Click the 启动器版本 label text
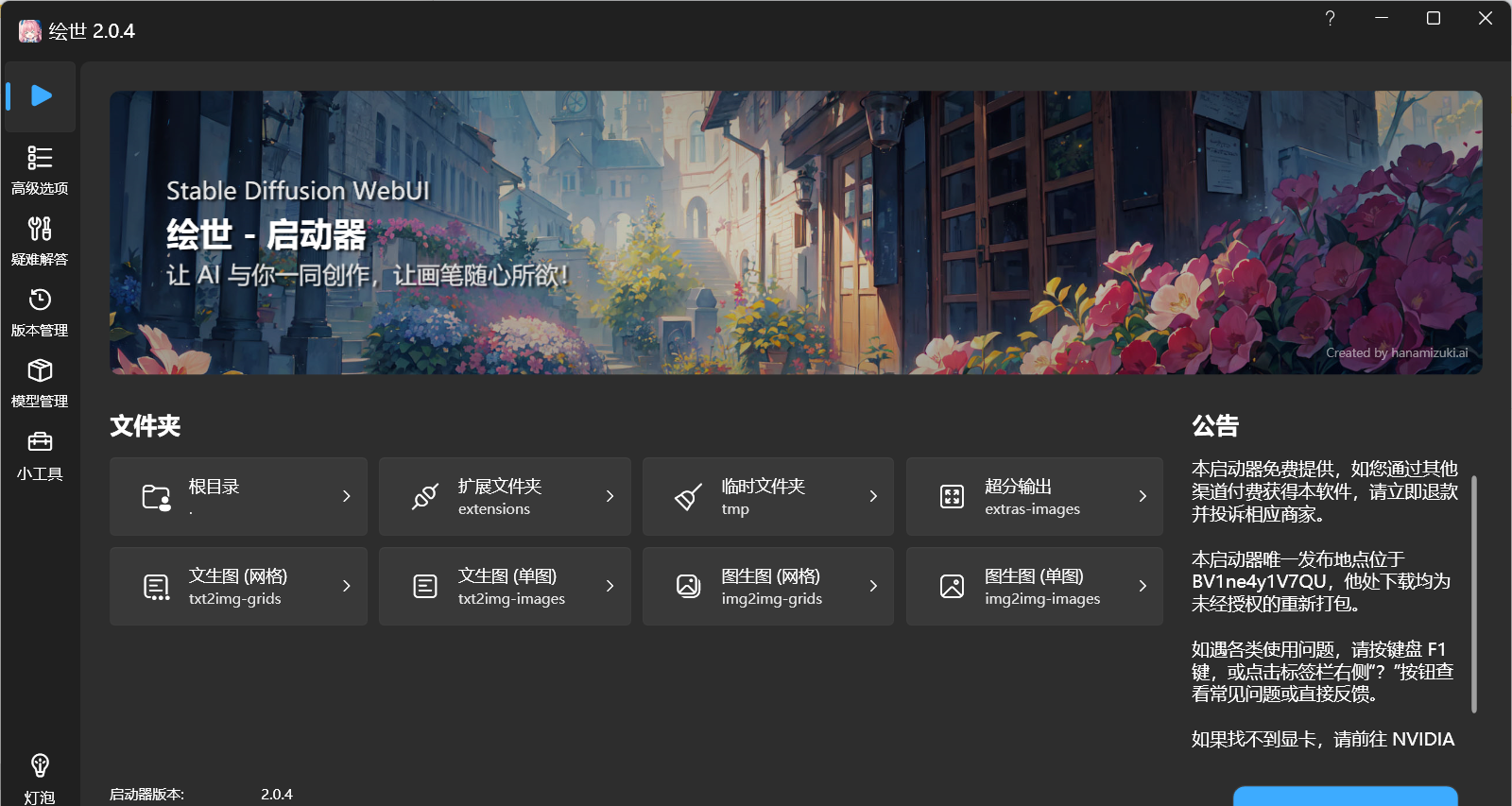 (x=146, y=795)
